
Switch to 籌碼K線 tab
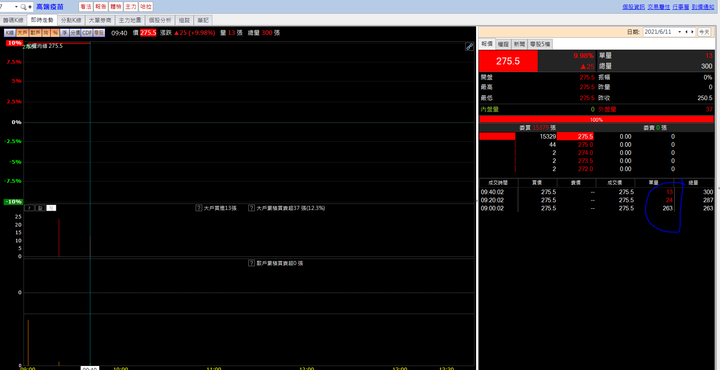pos(13,20)
